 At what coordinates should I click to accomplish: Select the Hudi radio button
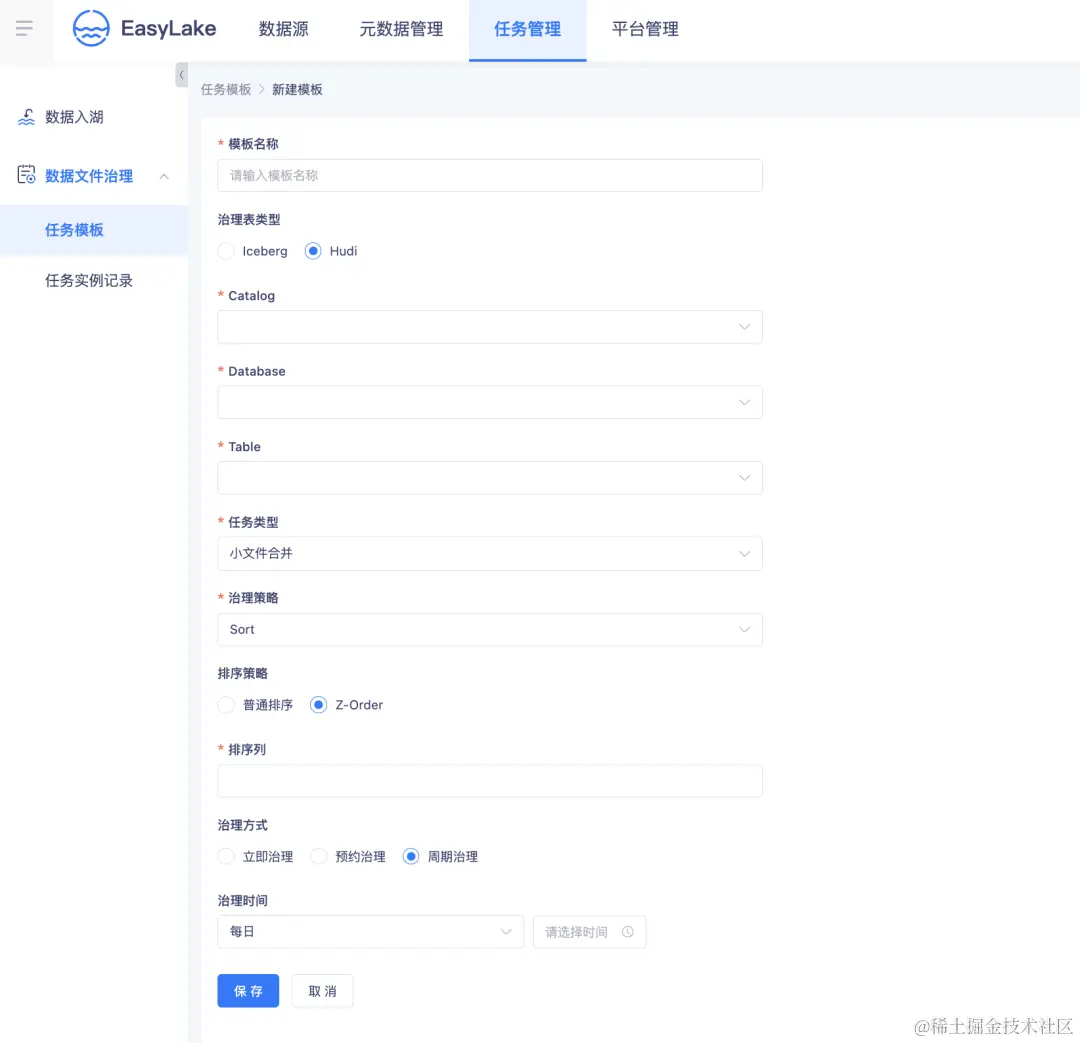(x=313, y=251)
